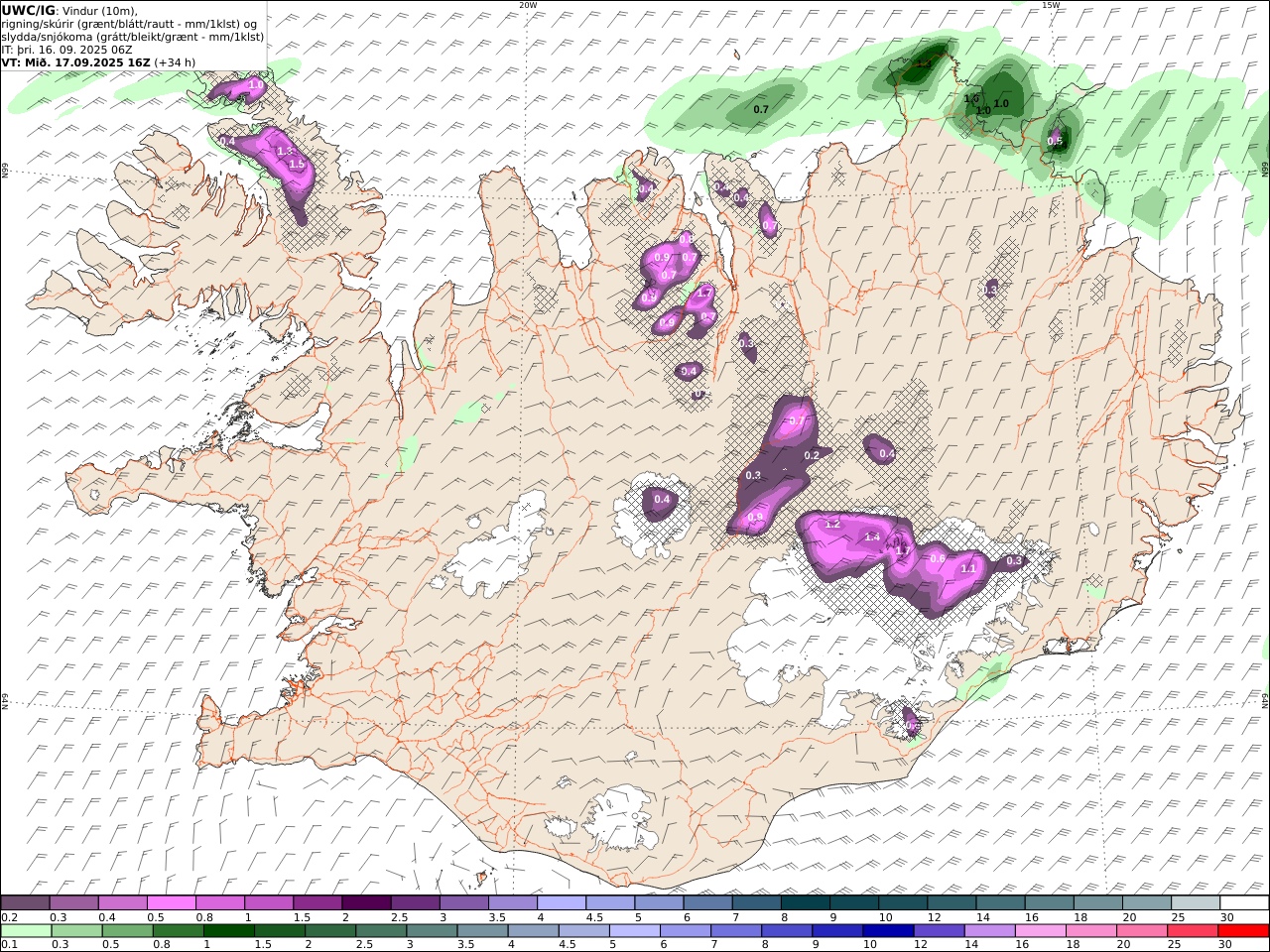Image resolution: width=1270 pixels, height=952 pixels.
Task: Click the '15W' longitude label
Action: [x=1050, y=5]
